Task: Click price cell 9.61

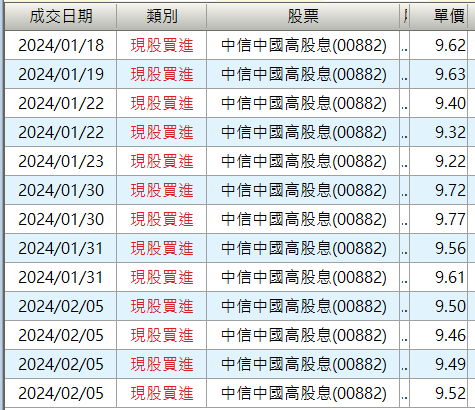Action: [x=439, y=277]
